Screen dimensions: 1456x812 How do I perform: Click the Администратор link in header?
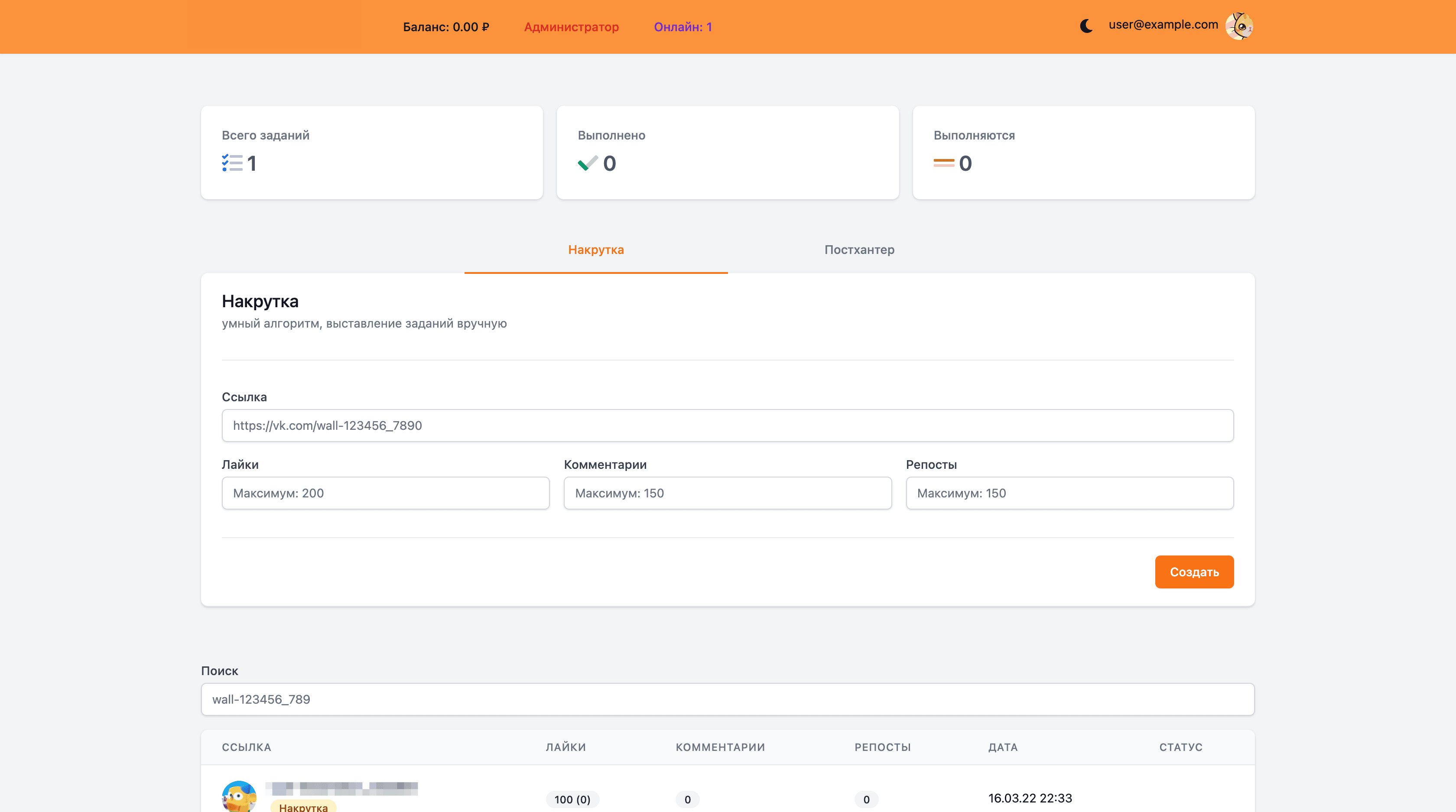pyautogui.click(x=571, y=27)
